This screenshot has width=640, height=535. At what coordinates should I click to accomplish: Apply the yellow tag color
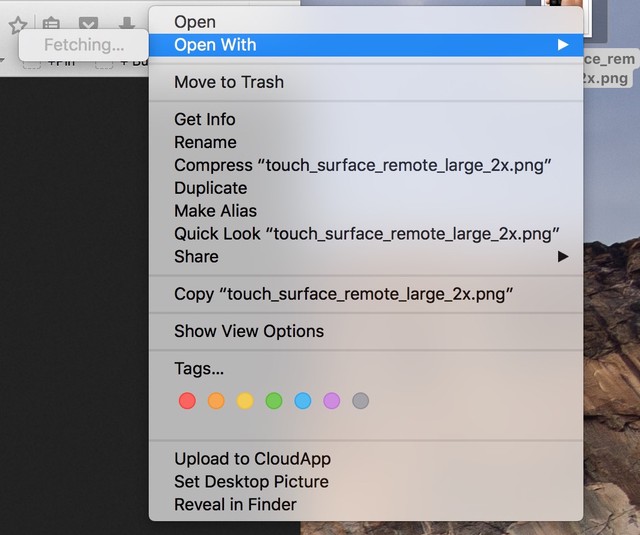[245, 401]
